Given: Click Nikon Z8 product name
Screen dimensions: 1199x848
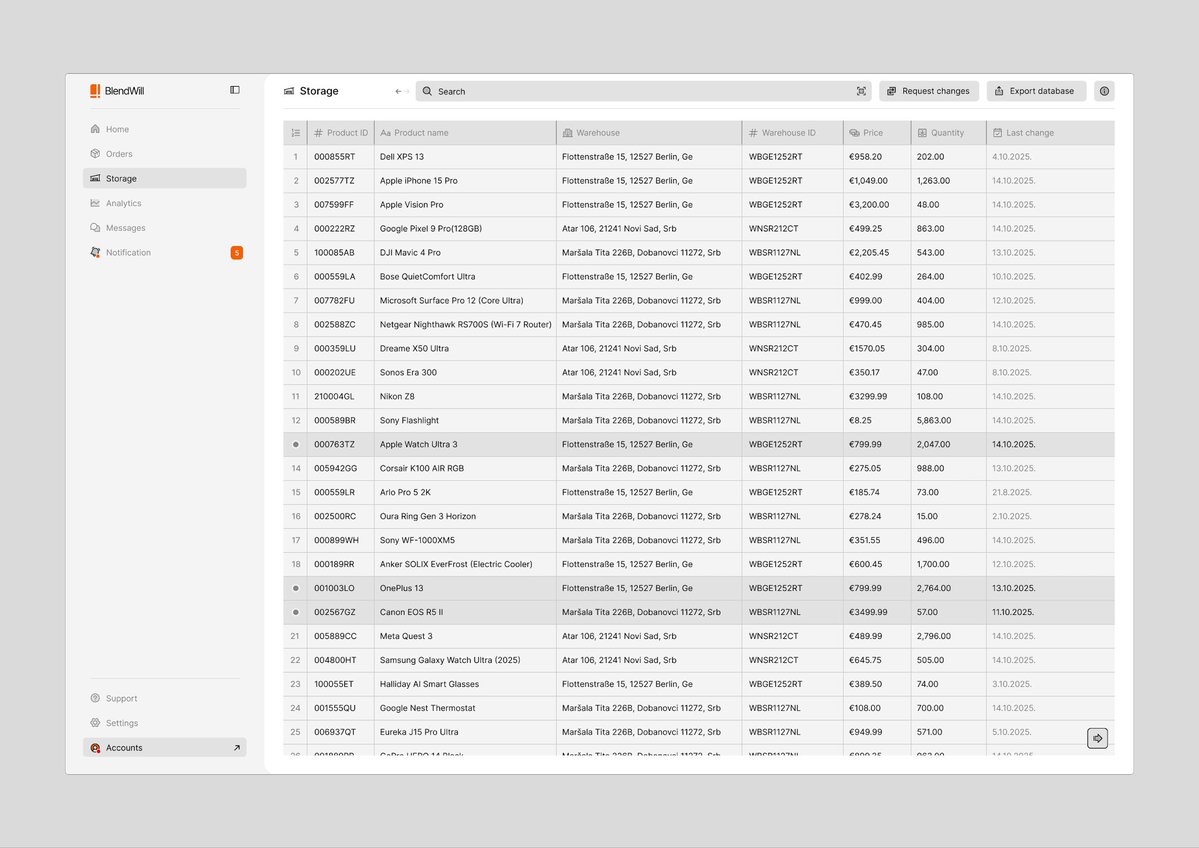Looking at the screenshot, I should point(397,396).
